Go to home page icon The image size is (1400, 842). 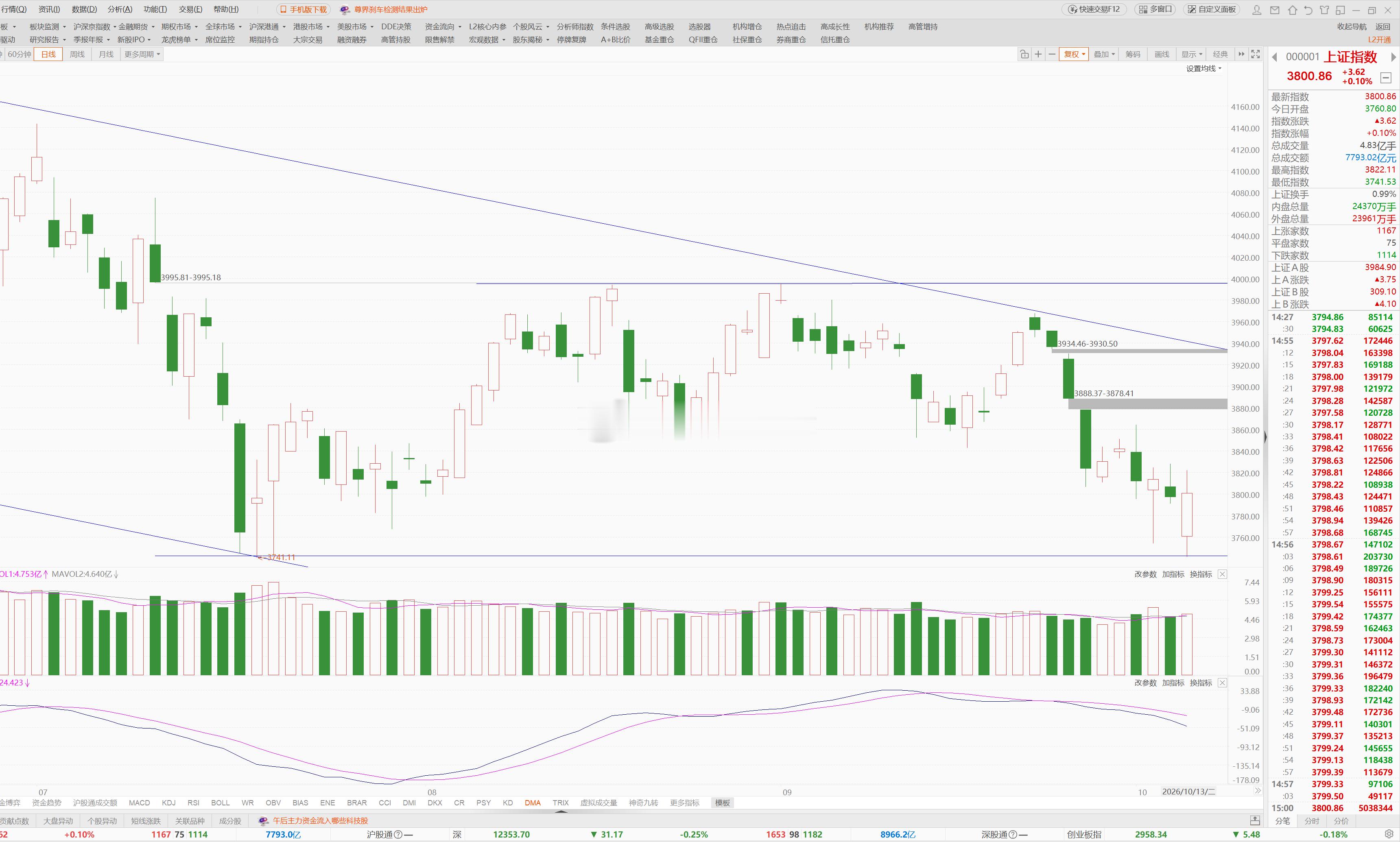pos(1292,10)
